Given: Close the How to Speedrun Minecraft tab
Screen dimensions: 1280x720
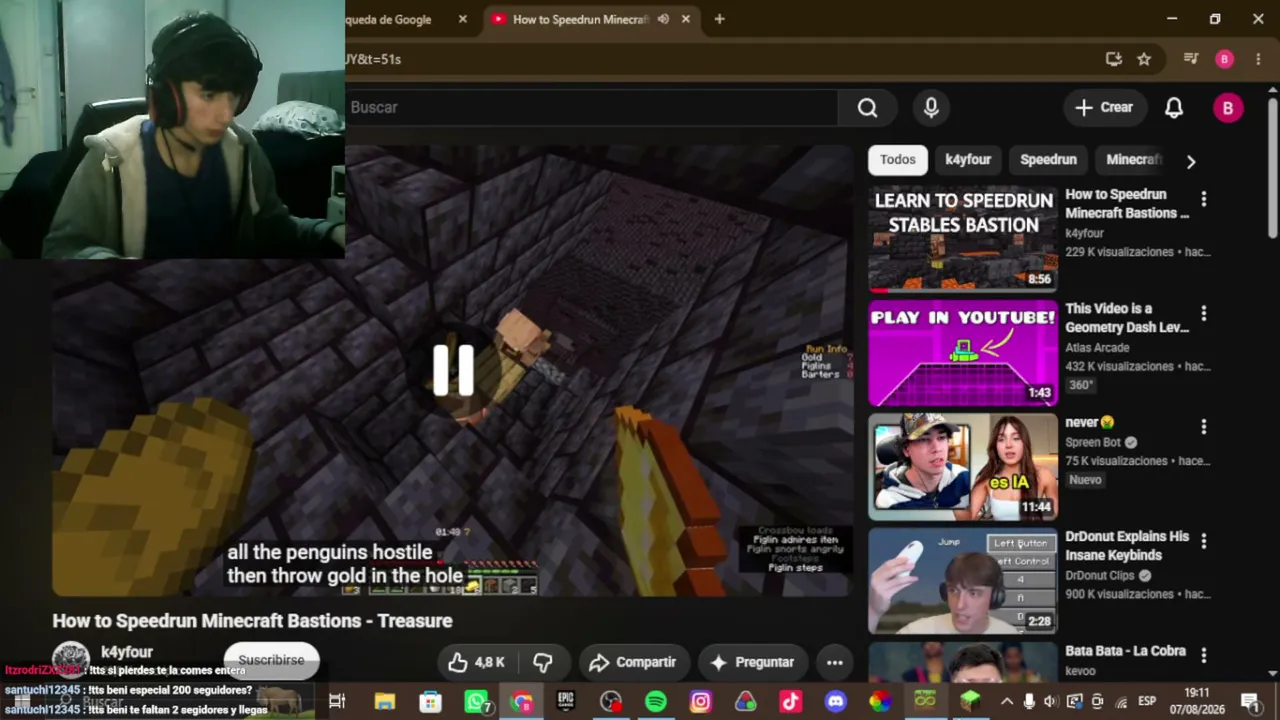Looking at the screenshot, I should click(x=686, y=19).
